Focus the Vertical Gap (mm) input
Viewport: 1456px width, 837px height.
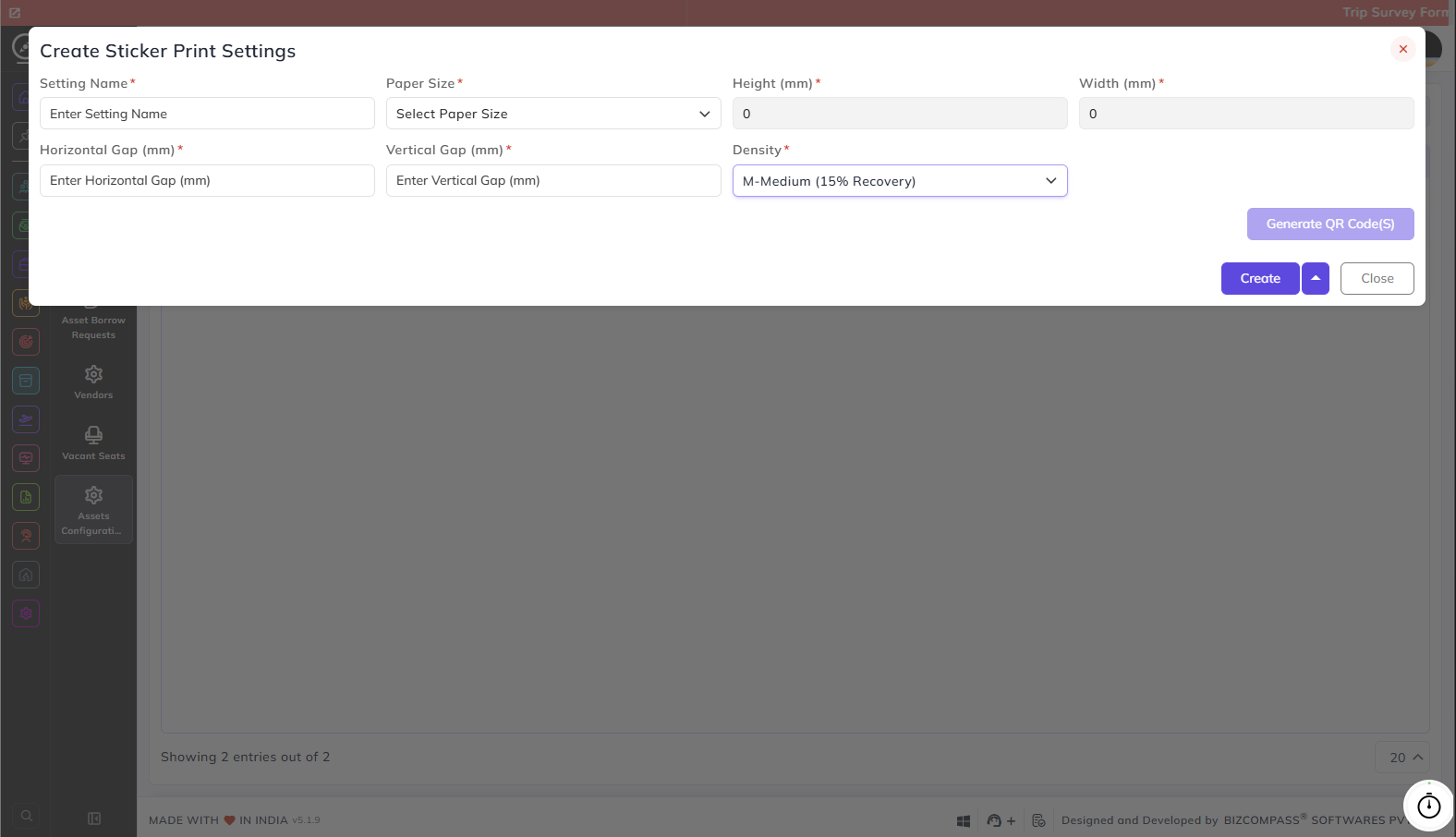tap(553, 180)
